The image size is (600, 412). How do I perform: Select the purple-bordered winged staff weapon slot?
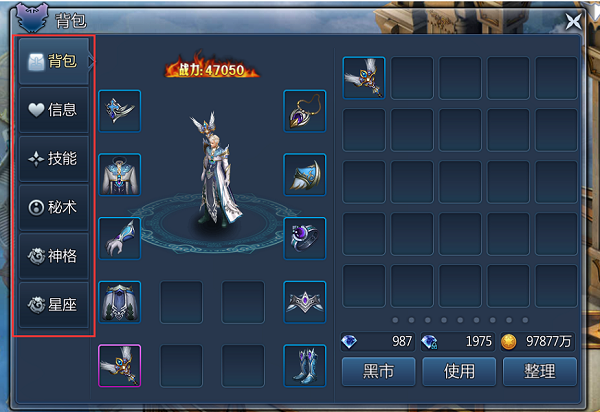(120, 366)
